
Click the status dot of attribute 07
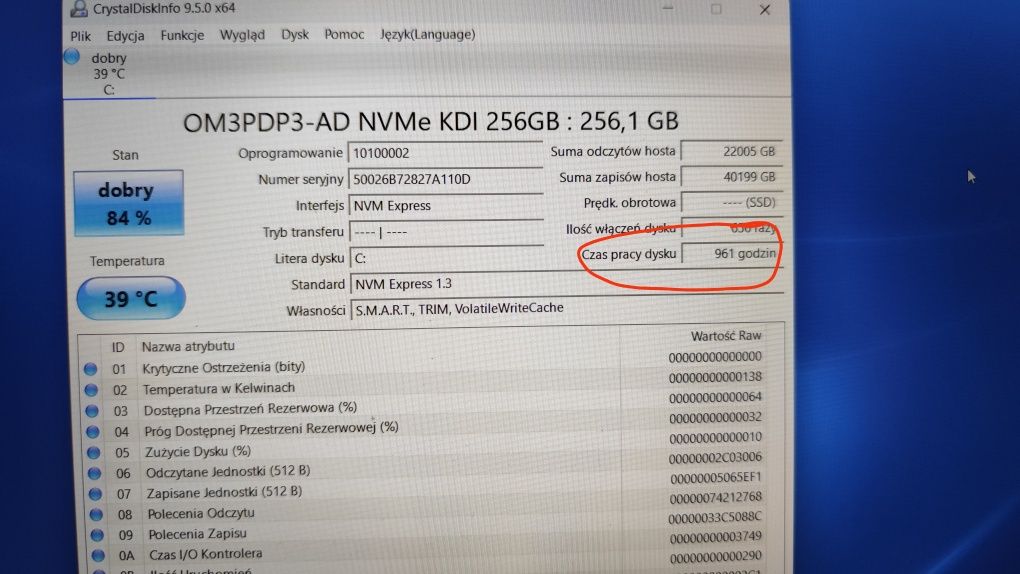95,494
